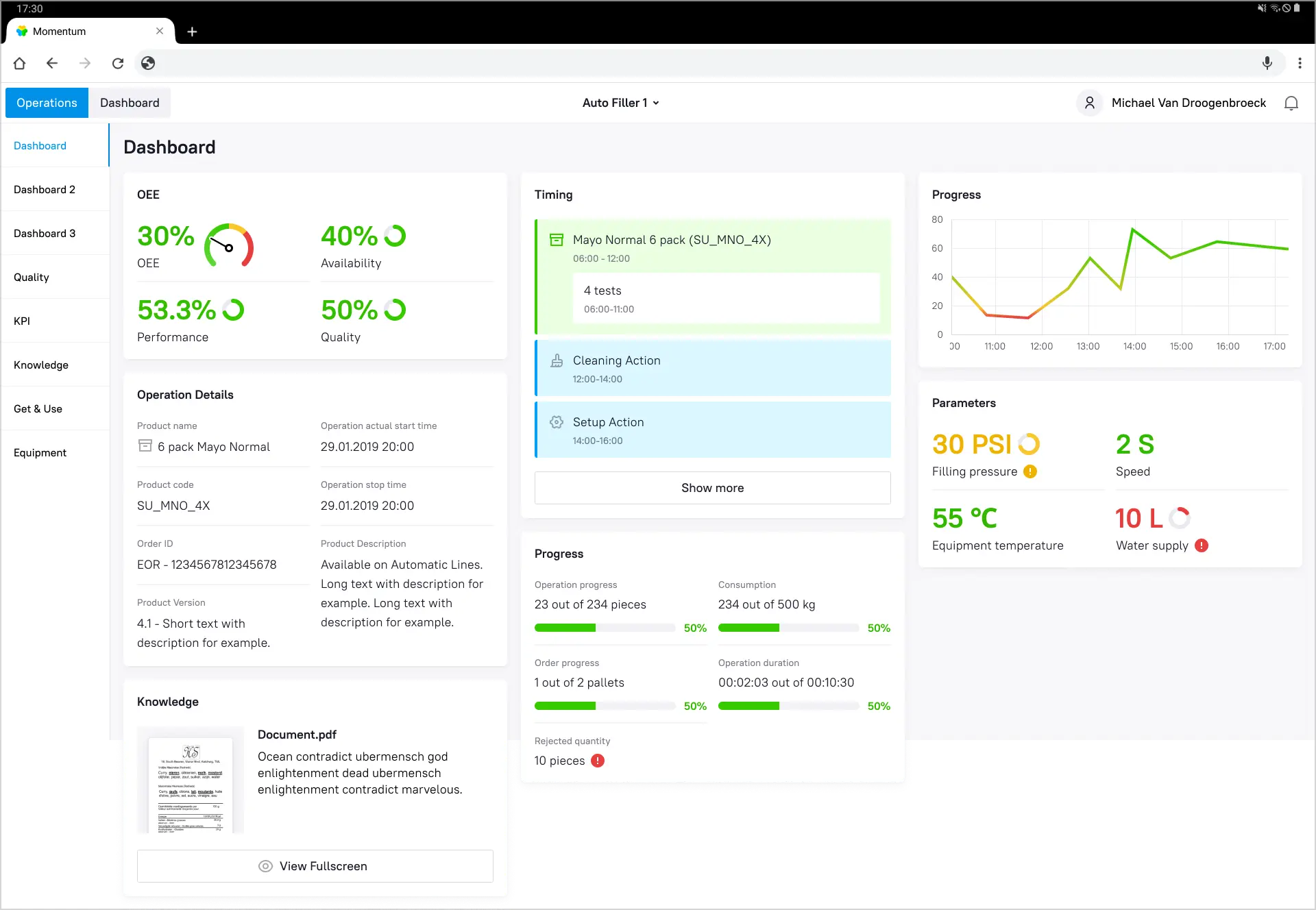This screenshot has width=1316, height=910.
Task: Click the browser home icon
Action: coord(19,63)
